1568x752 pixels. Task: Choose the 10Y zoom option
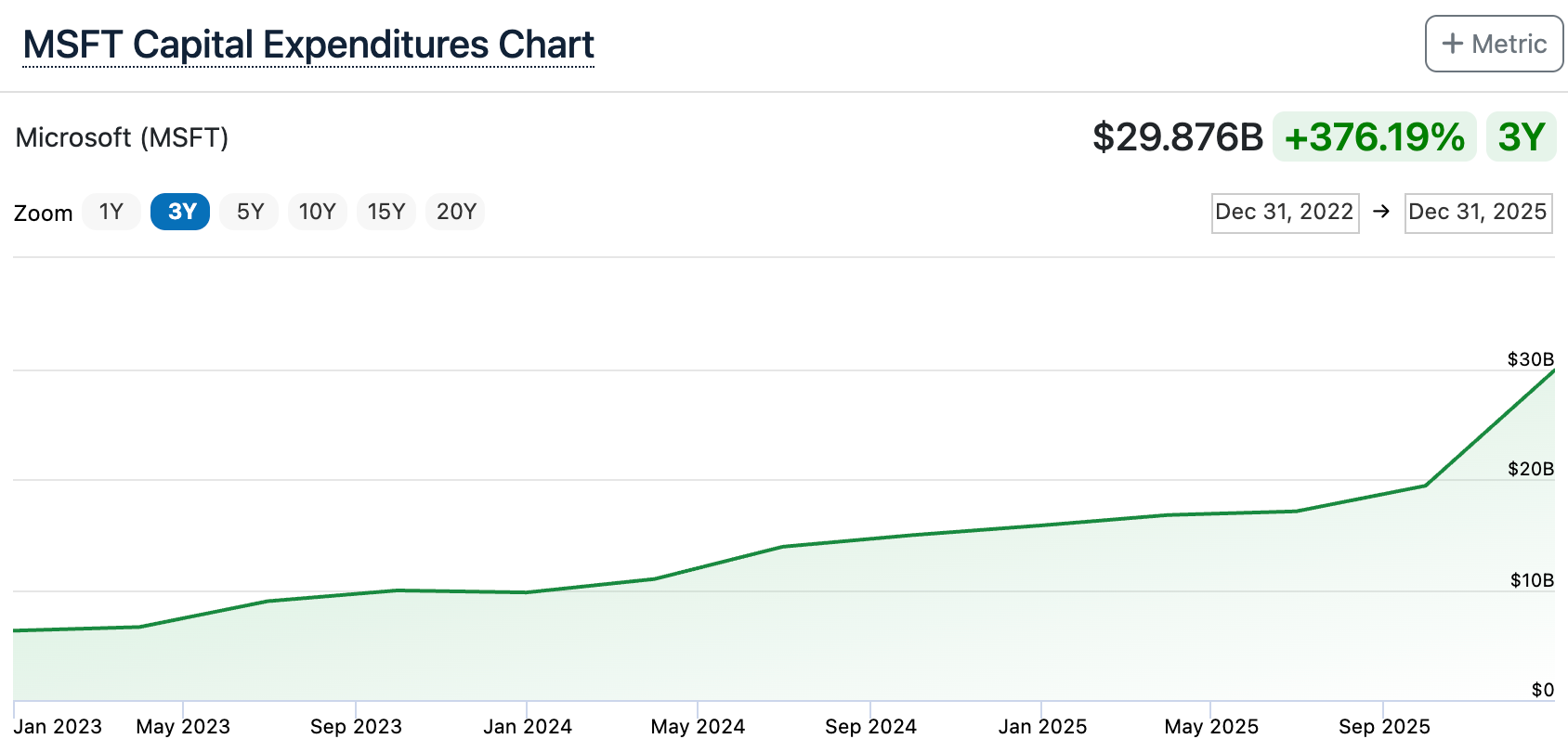317,212
